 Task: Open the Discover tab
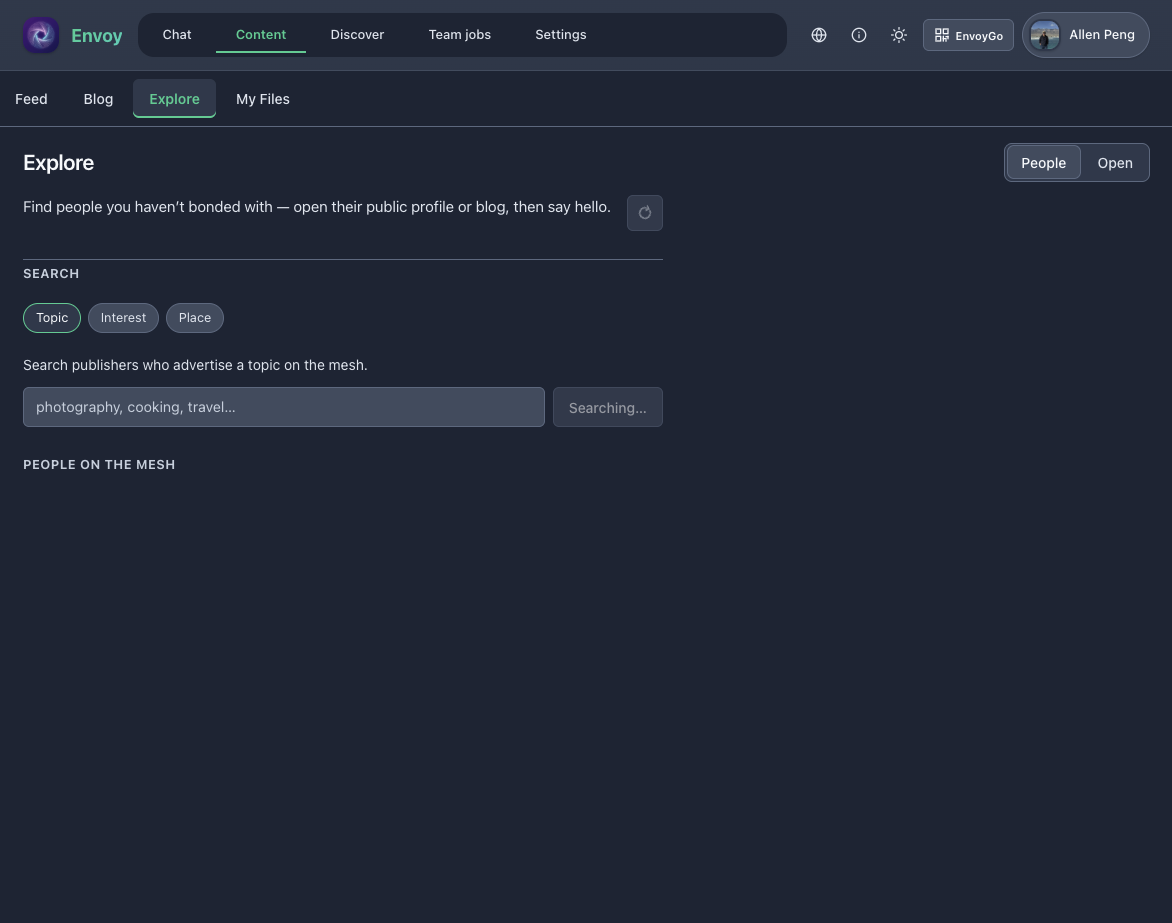357,34
